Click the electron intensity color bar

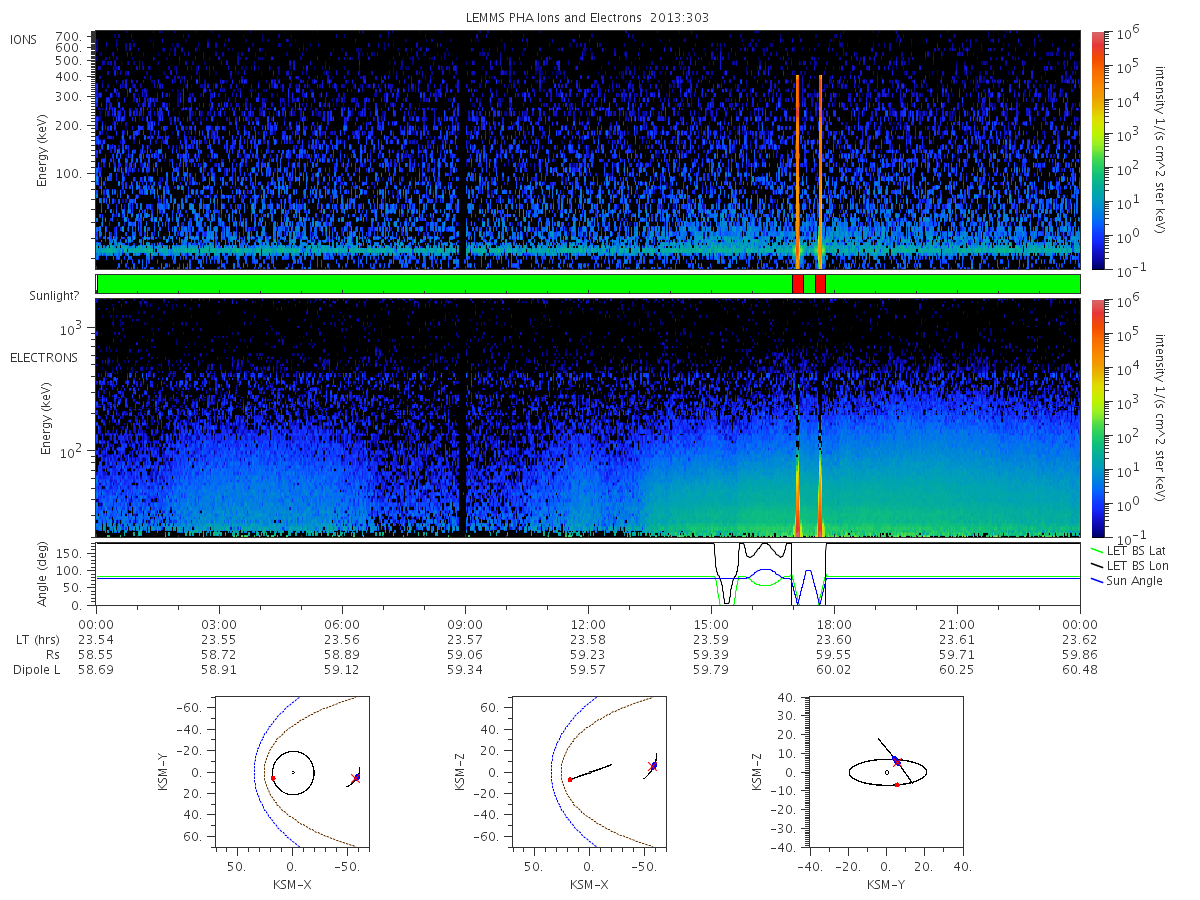click(1097, 417)
